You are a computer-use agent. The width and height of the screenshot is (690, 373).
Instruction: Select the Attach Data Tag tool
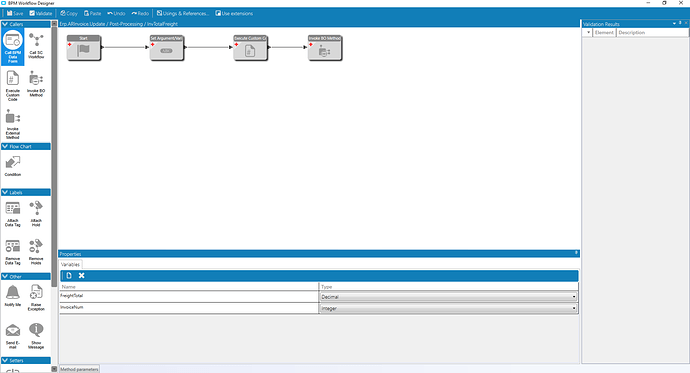point(13,214)
